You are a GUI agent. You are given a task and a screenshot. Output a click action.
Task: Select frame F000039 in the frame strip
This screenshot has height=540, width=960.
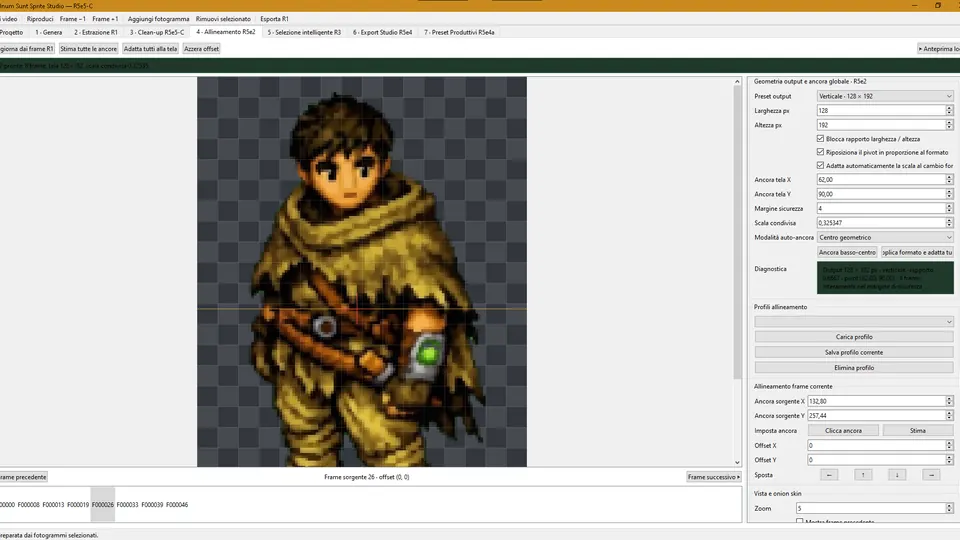click(152, 504)
